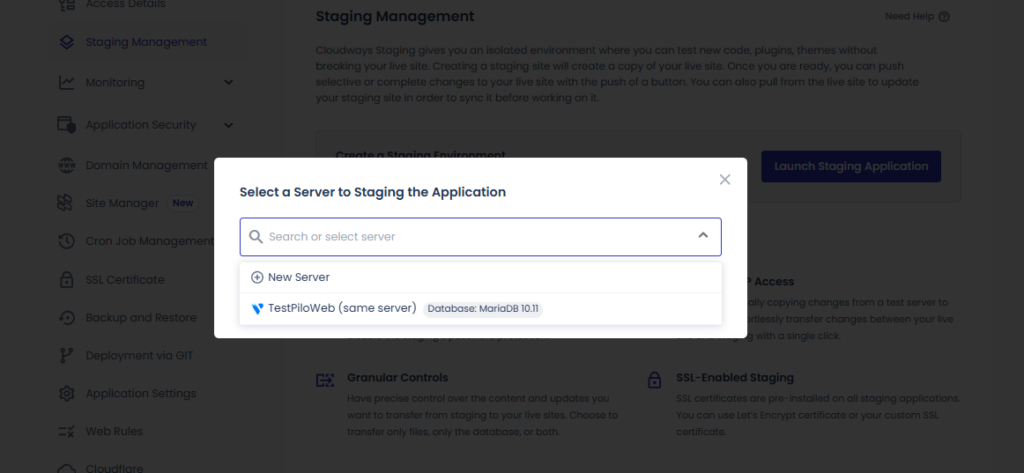Click the Application Security shield icon
This screenshot has height=473, width=1024.
(x=67, y=125)
